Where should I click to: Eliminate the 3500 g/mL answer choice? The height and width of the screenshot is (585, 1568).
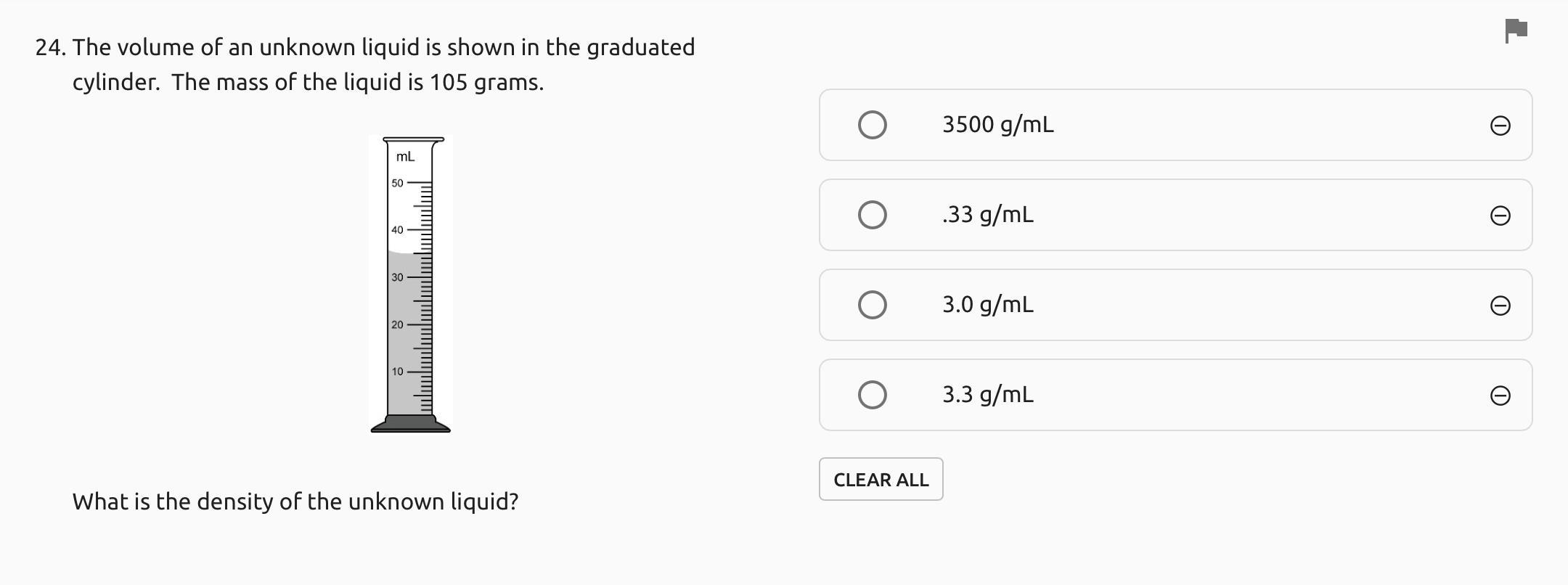(1500, 126)
